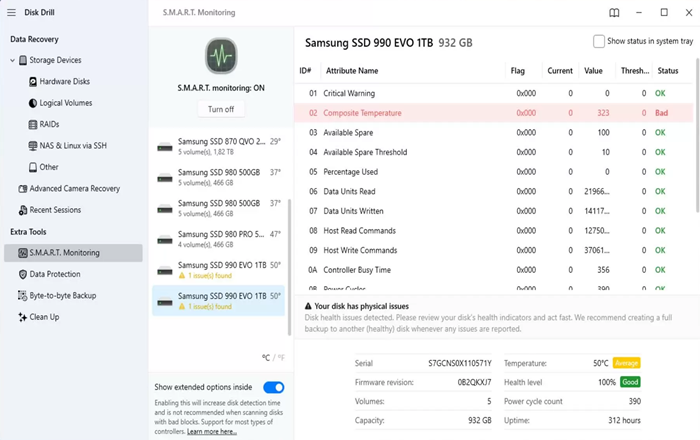This screenshot has height=440, width=700.
Task: Follow the Learn more here link
Action: [212, 432]
